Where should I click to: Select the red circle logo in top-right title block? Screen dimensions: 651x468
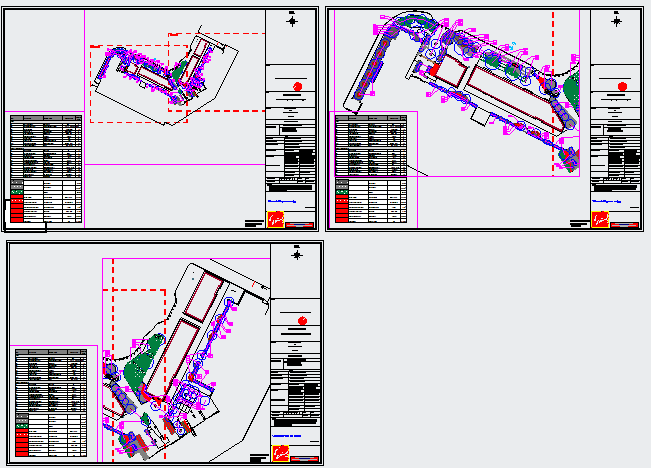point(621,86)
